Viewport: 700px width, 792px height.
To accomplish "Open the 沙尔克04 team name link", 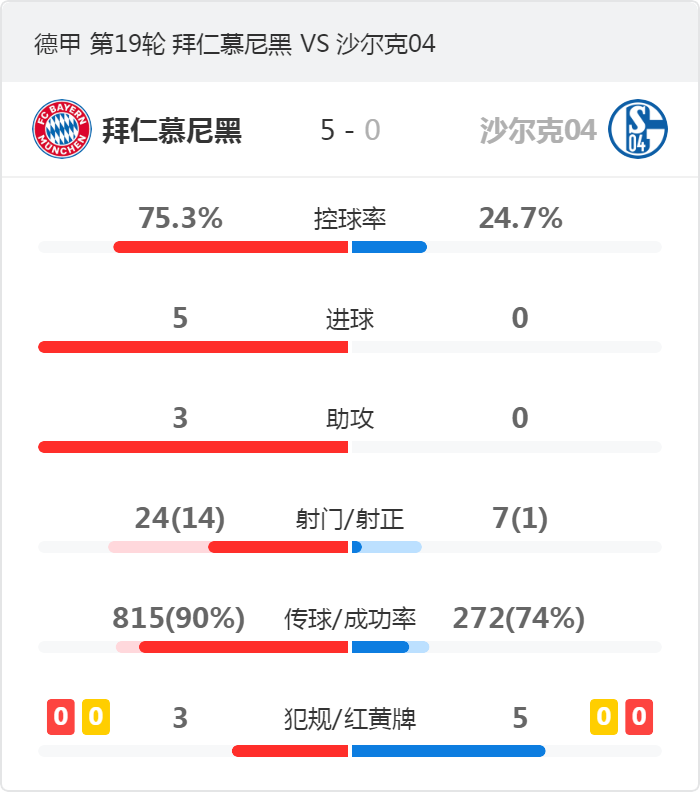I will pos(538,130).
